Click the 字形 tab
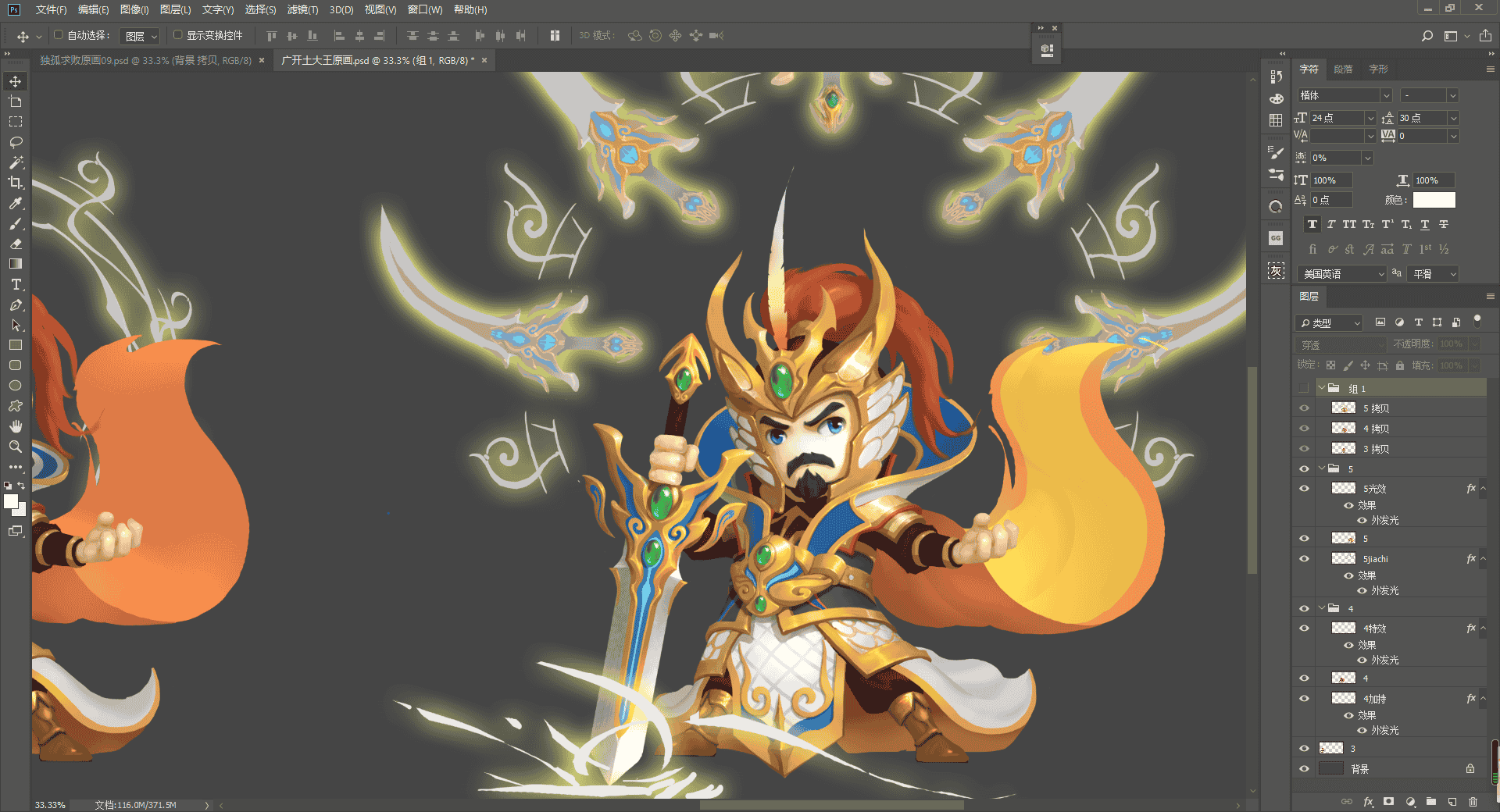The image size is (1500, 812). coord(1378,69)
